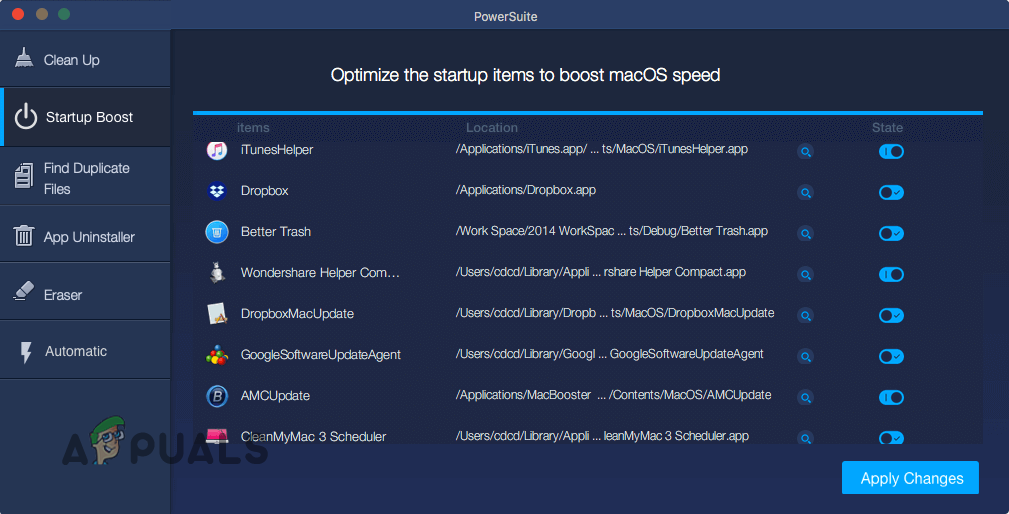Image resolution: width=1009 pixels, height=514 pixels.
Task: Click the Apply Changes button
Action: (910, 478)
